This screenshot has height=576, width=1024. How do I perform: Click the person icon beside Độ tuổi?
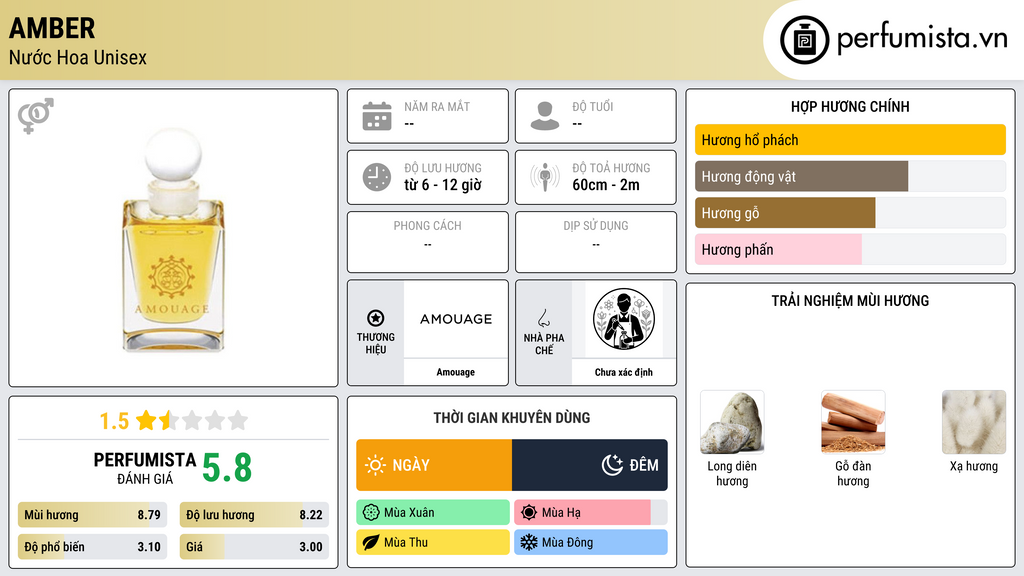click(x=545, y=116)
